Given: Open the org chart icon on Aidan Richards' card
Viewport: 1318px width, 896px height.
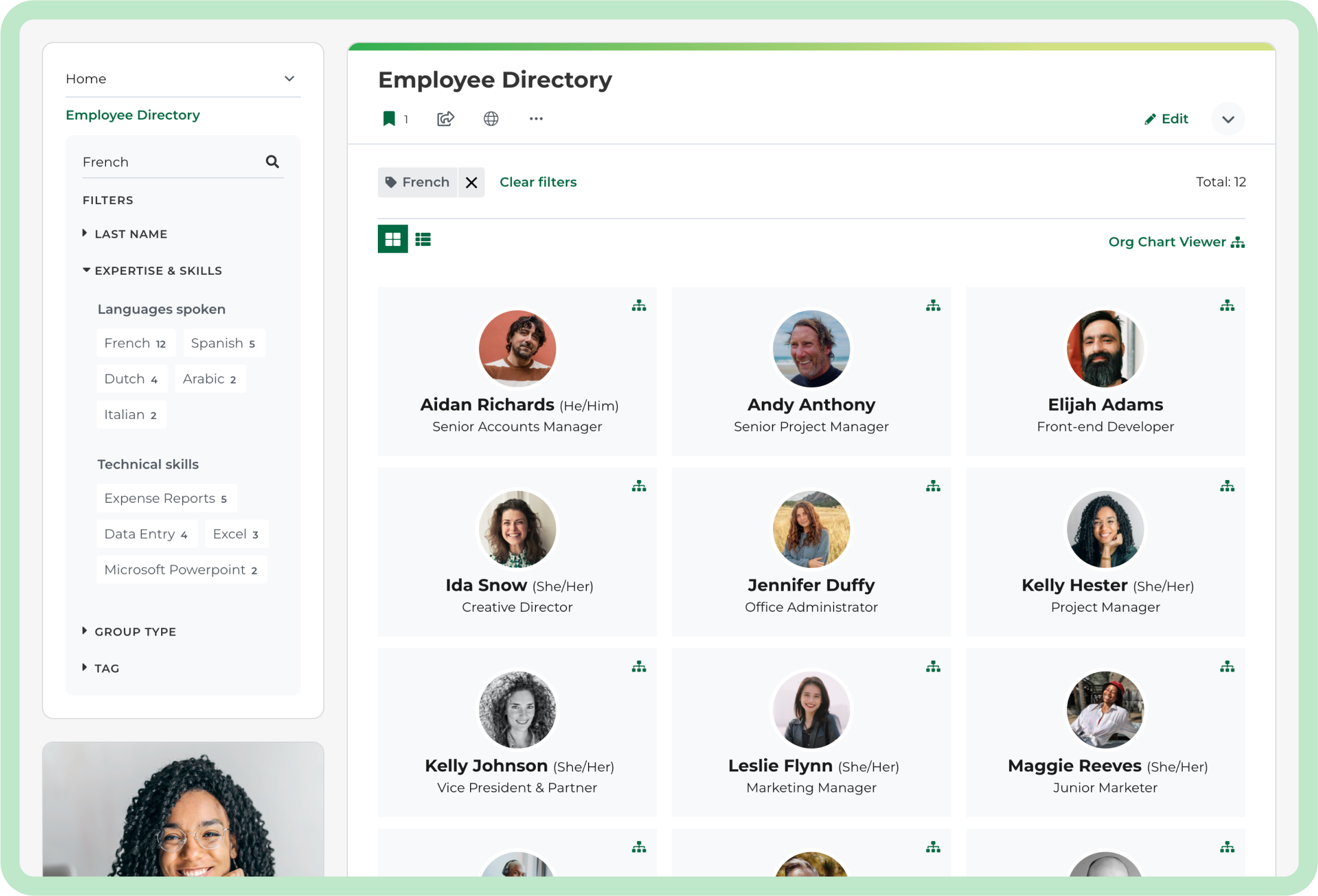Looking at the screenshot, I should point(639,306).
